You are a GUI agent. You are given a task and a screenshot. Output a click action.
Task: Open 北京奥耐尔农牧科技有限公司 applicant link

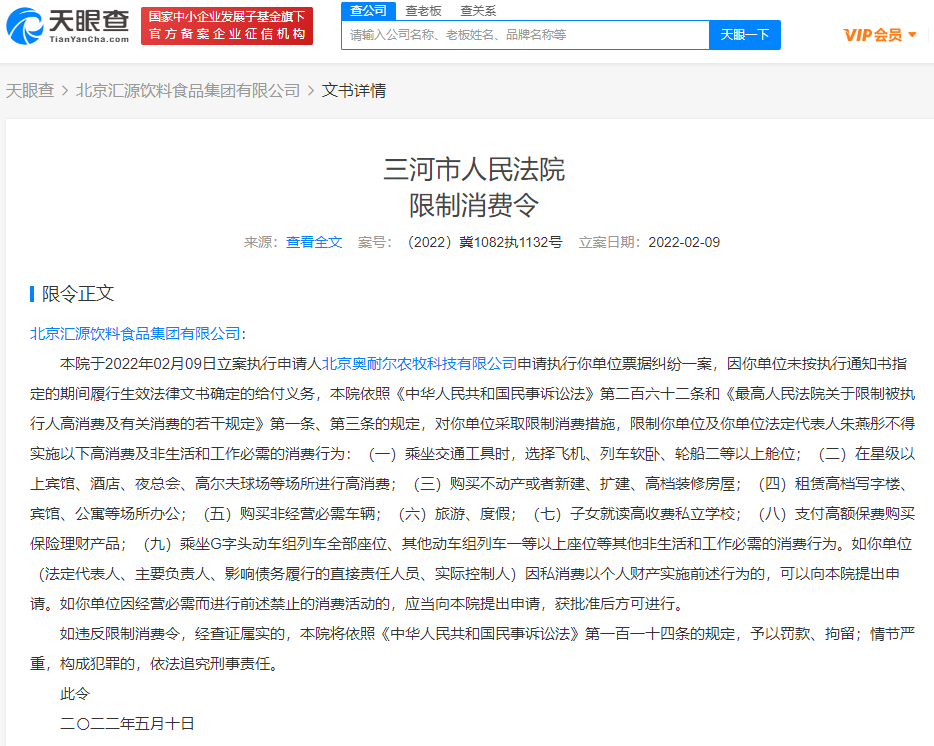419,363
